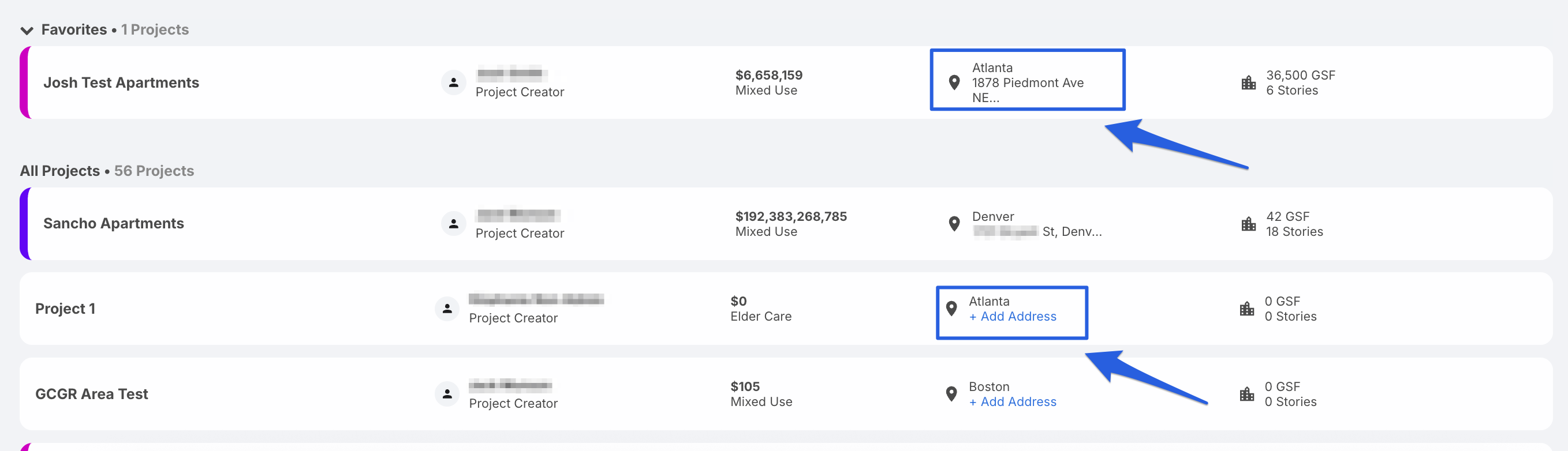Open the GCGR Area Test project
This screenshot has height=451, width=1568.
pyautogui.click(x=91, y=394)
